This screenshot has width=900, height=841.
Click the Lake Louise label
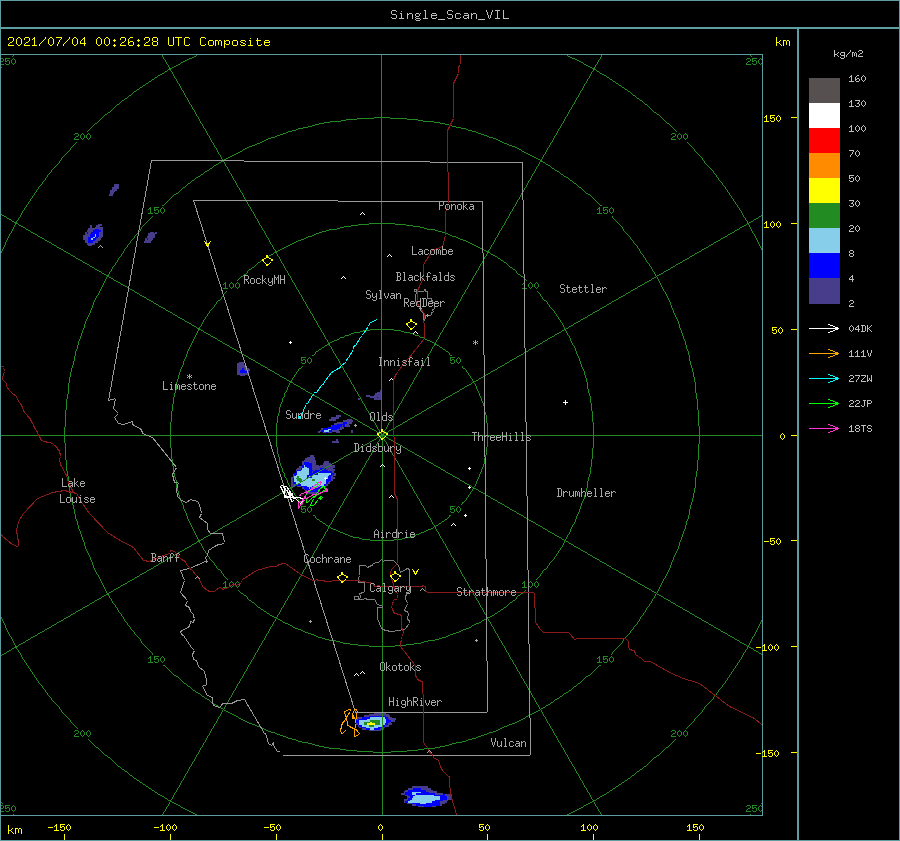click(x=77, y=491)
